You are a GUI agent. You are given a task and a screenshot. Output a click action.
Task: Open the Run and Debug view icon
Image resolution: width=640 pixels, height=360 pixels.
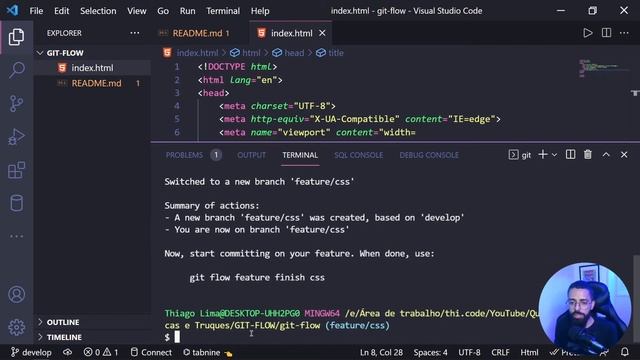point(16,137)
